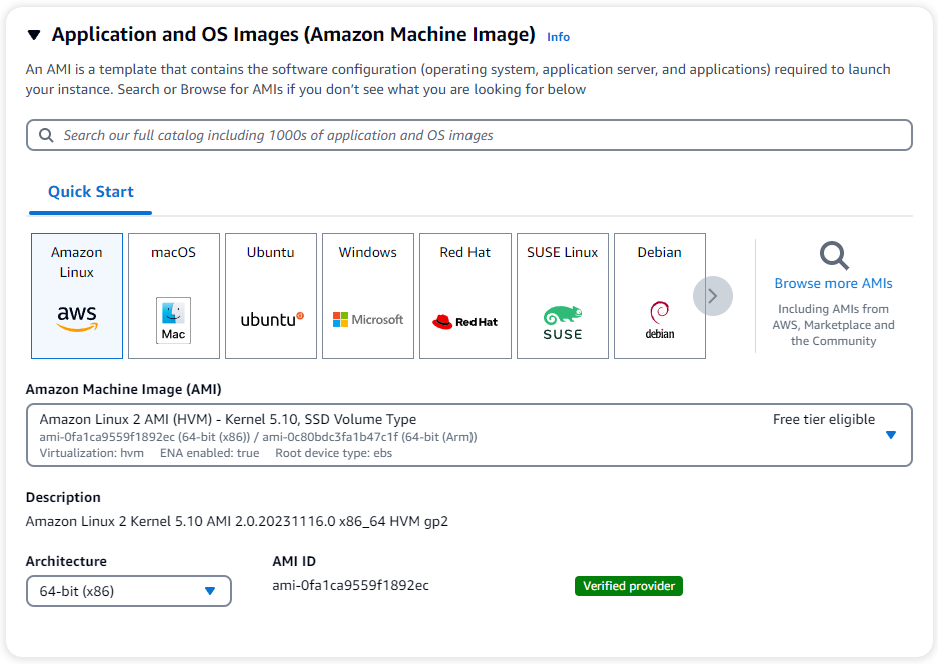Collapse the Application and OS Images section
938x664 pixels.
point(34,36)
